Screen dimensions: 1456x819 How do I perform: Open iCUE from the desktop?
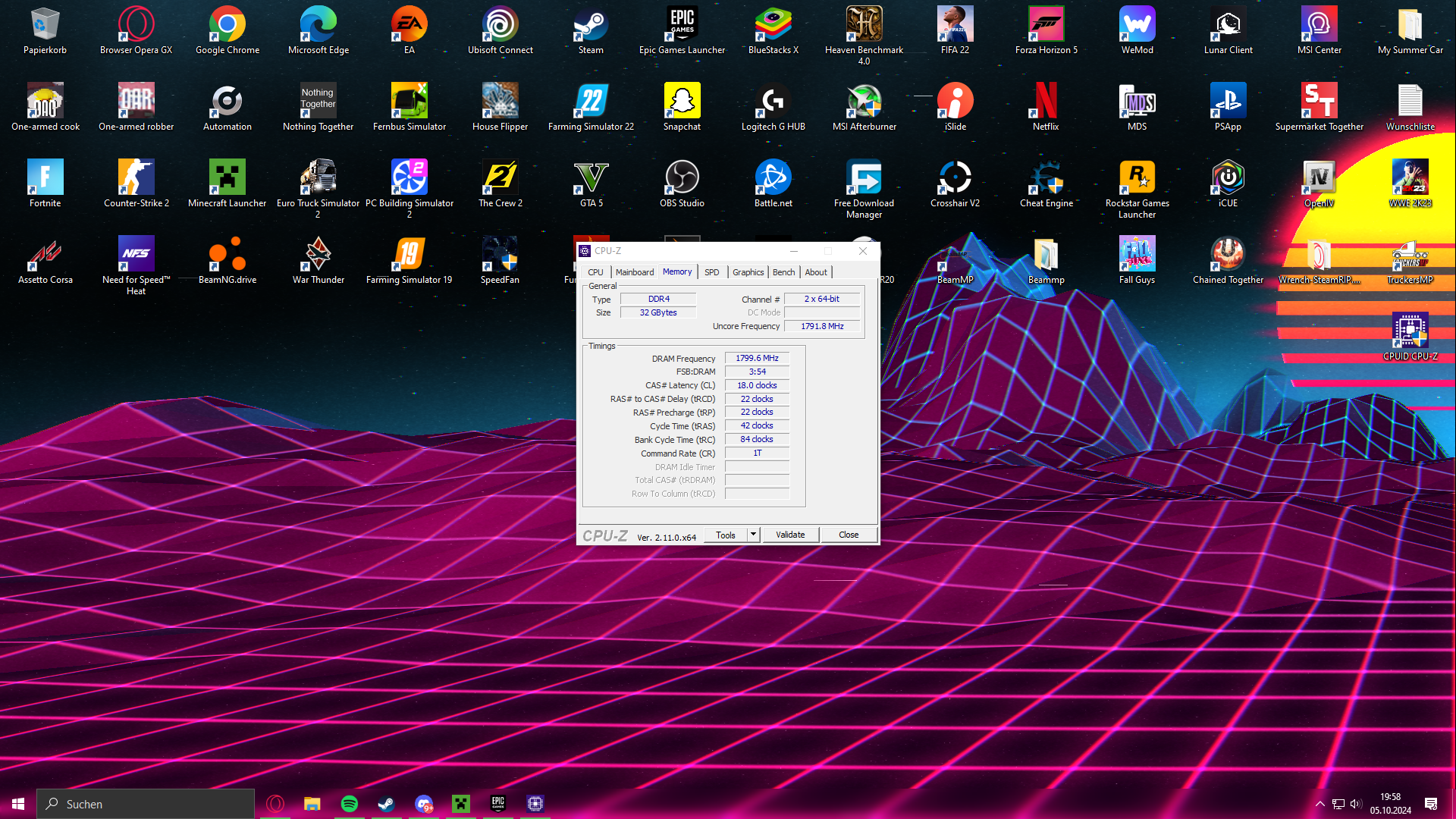pos(1227,176)
